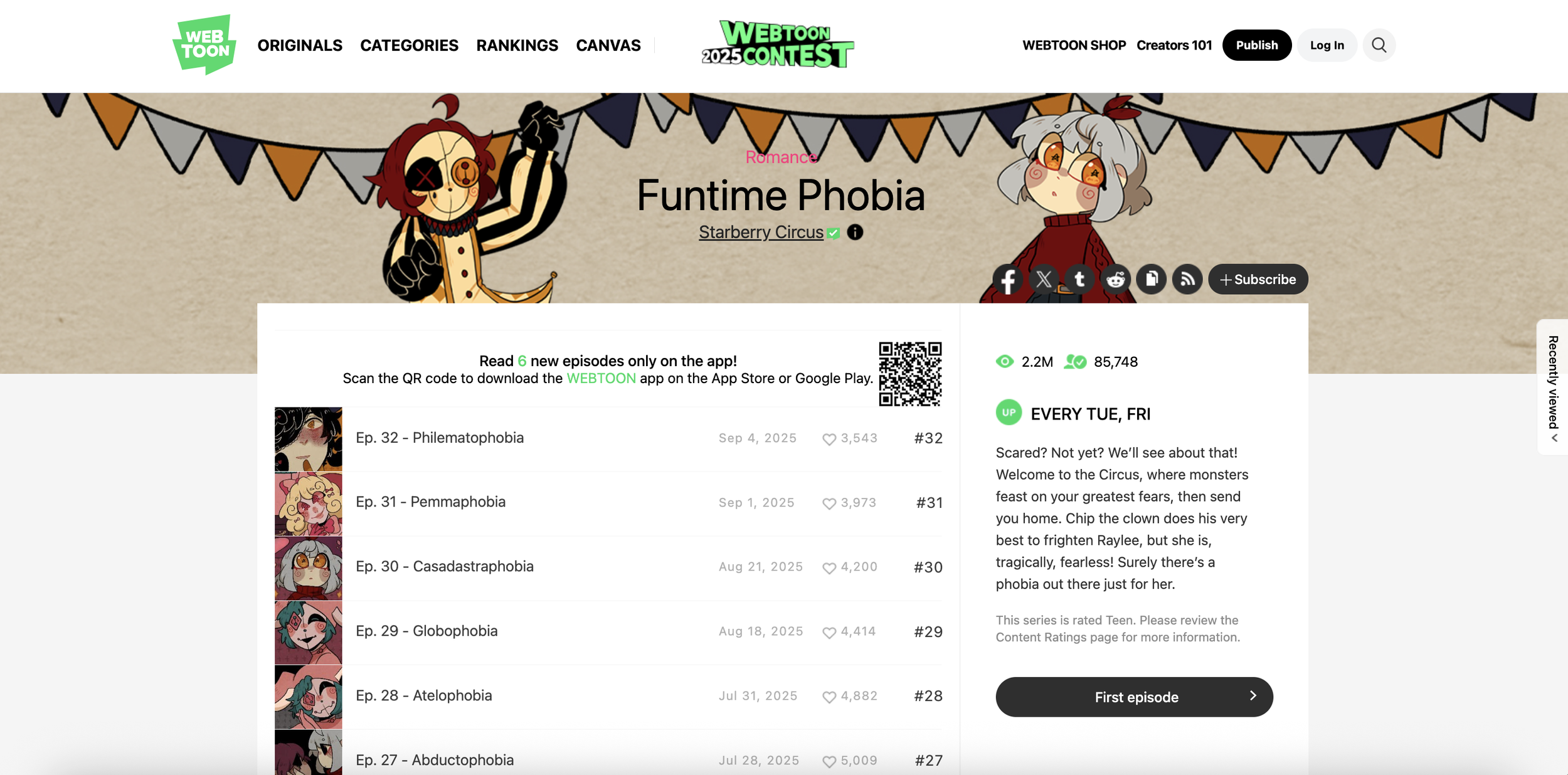
Task: Click the WEBTOON logo
Action: point(204,45)
